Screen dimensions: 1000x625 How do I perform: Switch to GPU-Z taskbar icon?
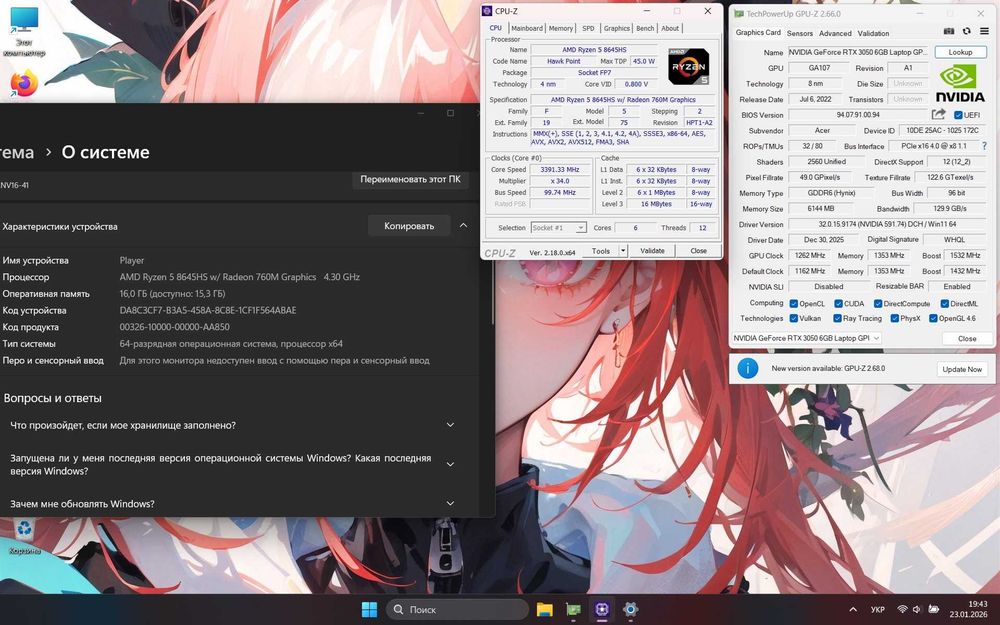(x=573, y=609)
